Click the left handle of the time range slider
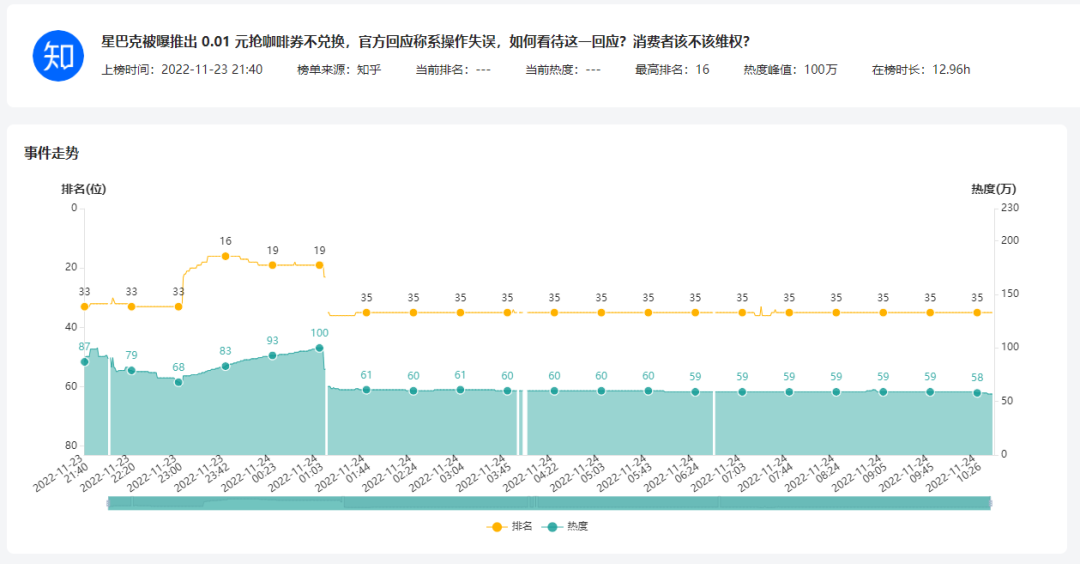The image size is (1080, 564). tap(108, 504)
